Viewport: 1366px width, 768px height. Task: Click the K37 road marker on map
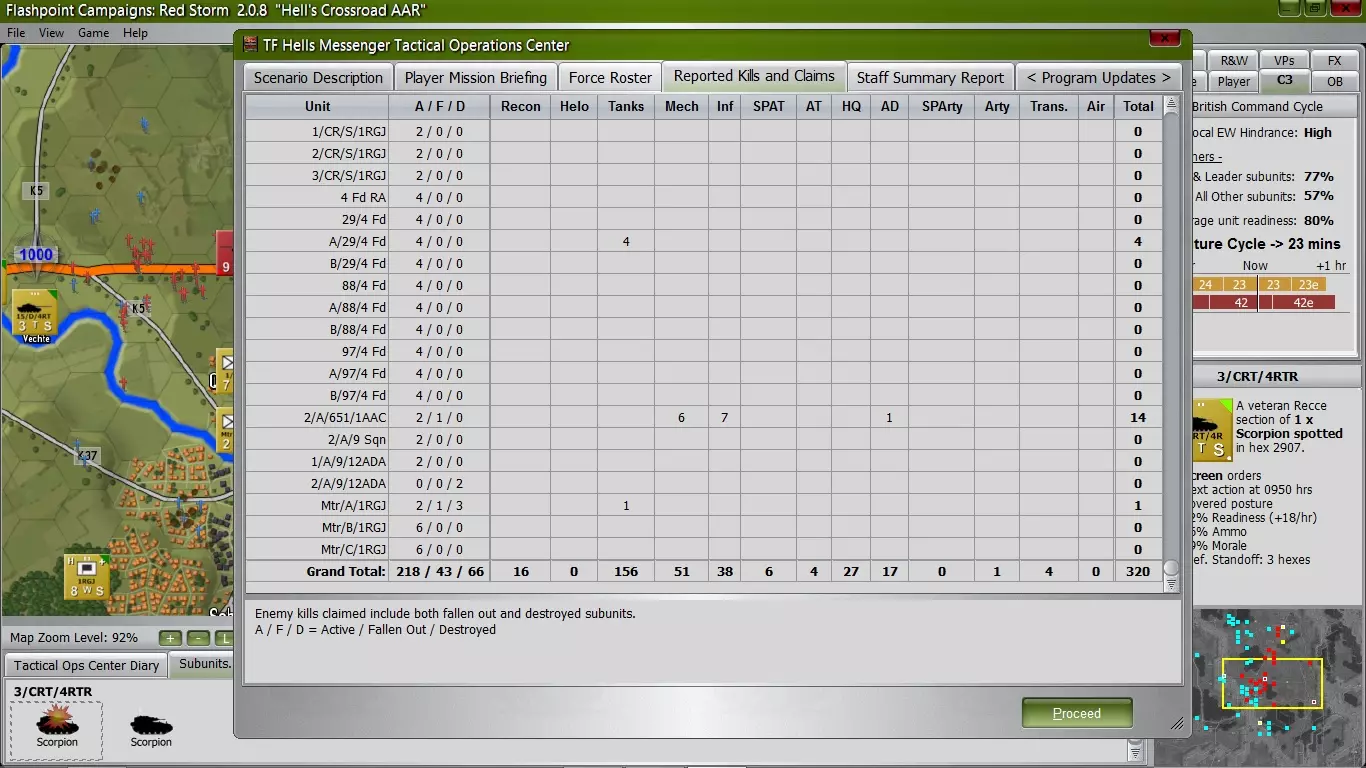[x=88, y=456]
